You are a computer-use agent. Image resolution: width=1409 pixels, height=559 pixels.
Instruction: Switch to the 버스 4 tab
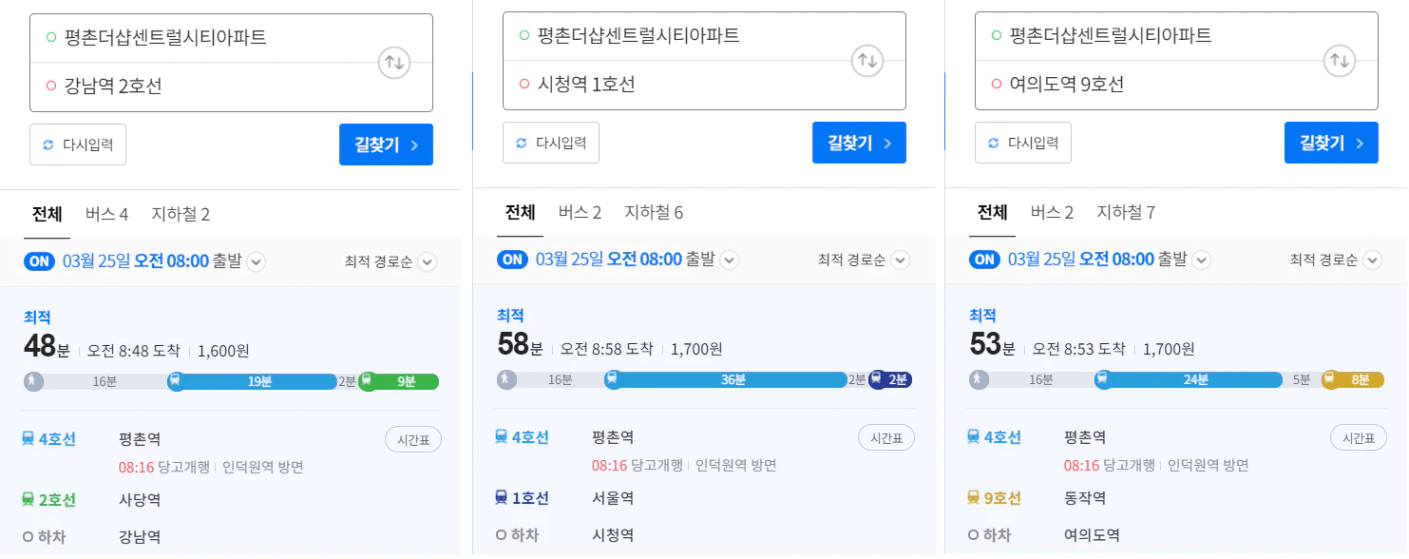(x=107, y=214)
